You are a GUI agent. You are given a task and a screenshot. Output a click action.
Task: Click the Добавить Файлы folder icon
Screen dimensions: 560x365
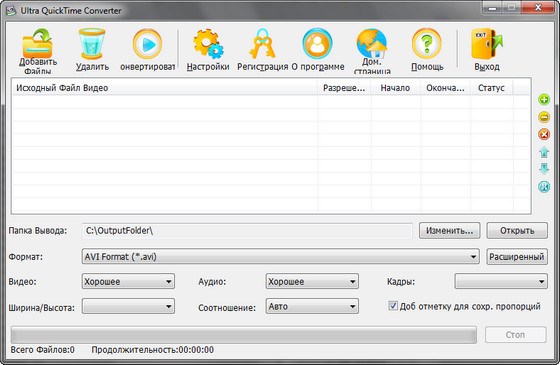coord(38,44)
